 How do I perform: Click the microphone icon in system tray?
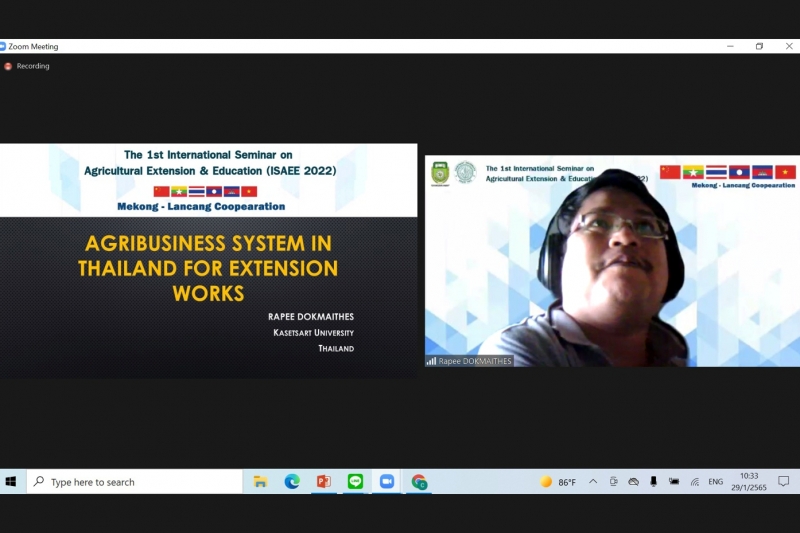click(653, 482)
